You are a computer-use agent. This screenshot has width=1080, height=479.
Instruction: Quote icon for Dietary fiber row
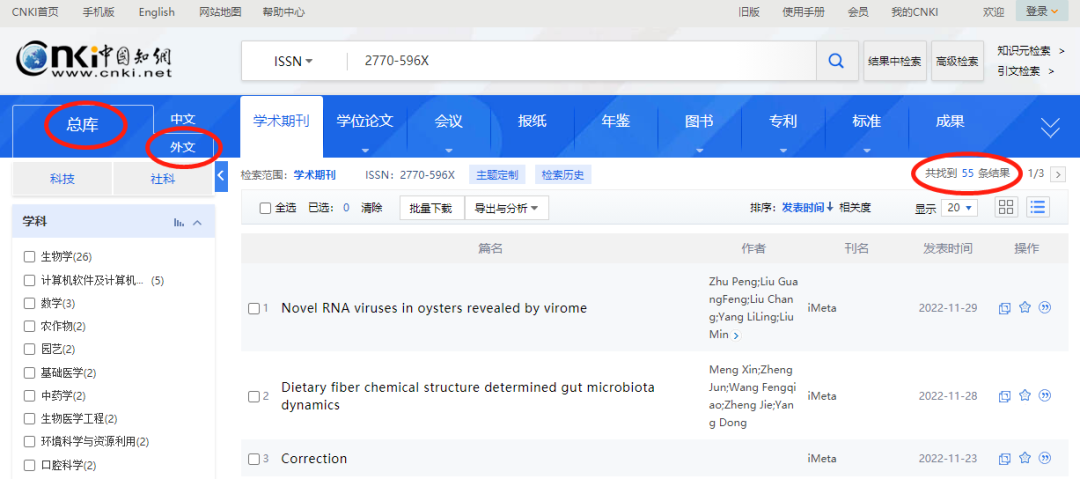[1045, 396]
